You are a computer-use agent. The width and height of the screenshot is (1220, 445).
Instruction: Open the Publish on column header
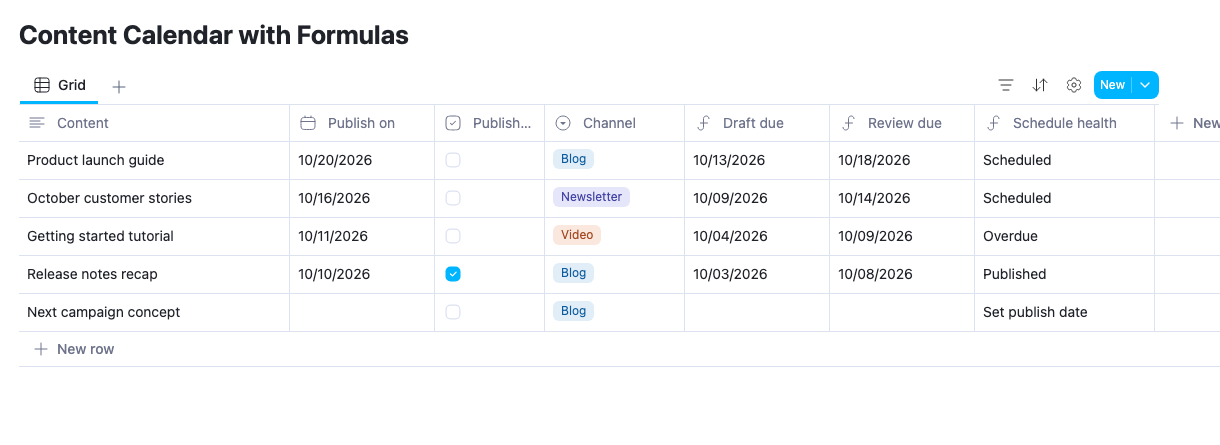click(362, 123)
